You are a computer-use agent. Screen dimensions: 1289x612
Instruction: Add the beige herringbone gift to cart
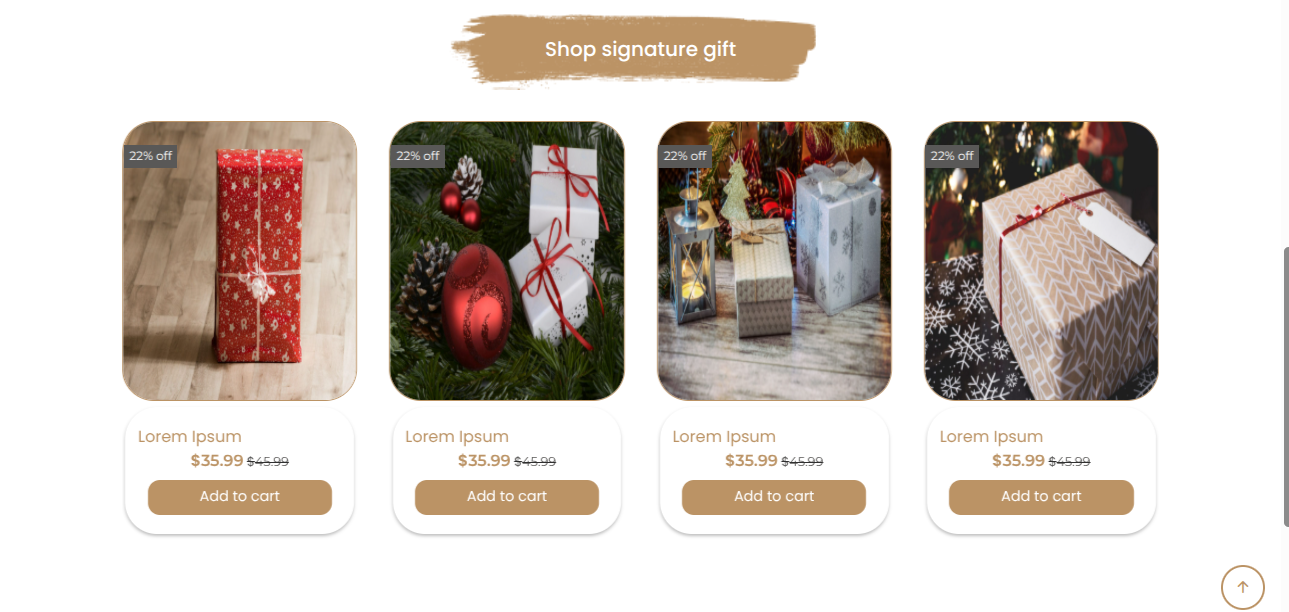tap(1041, 497)
